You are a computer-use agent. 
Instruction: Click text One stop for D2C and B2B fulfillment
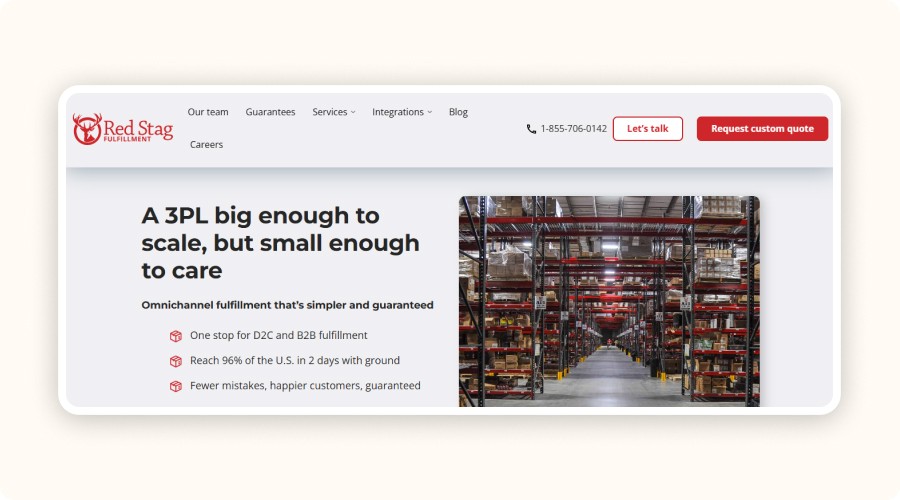tap(278, 335)
